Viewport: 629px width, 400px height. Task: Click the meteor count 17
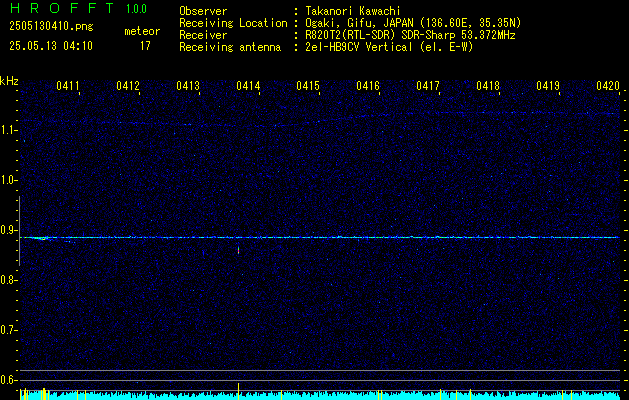145,46
